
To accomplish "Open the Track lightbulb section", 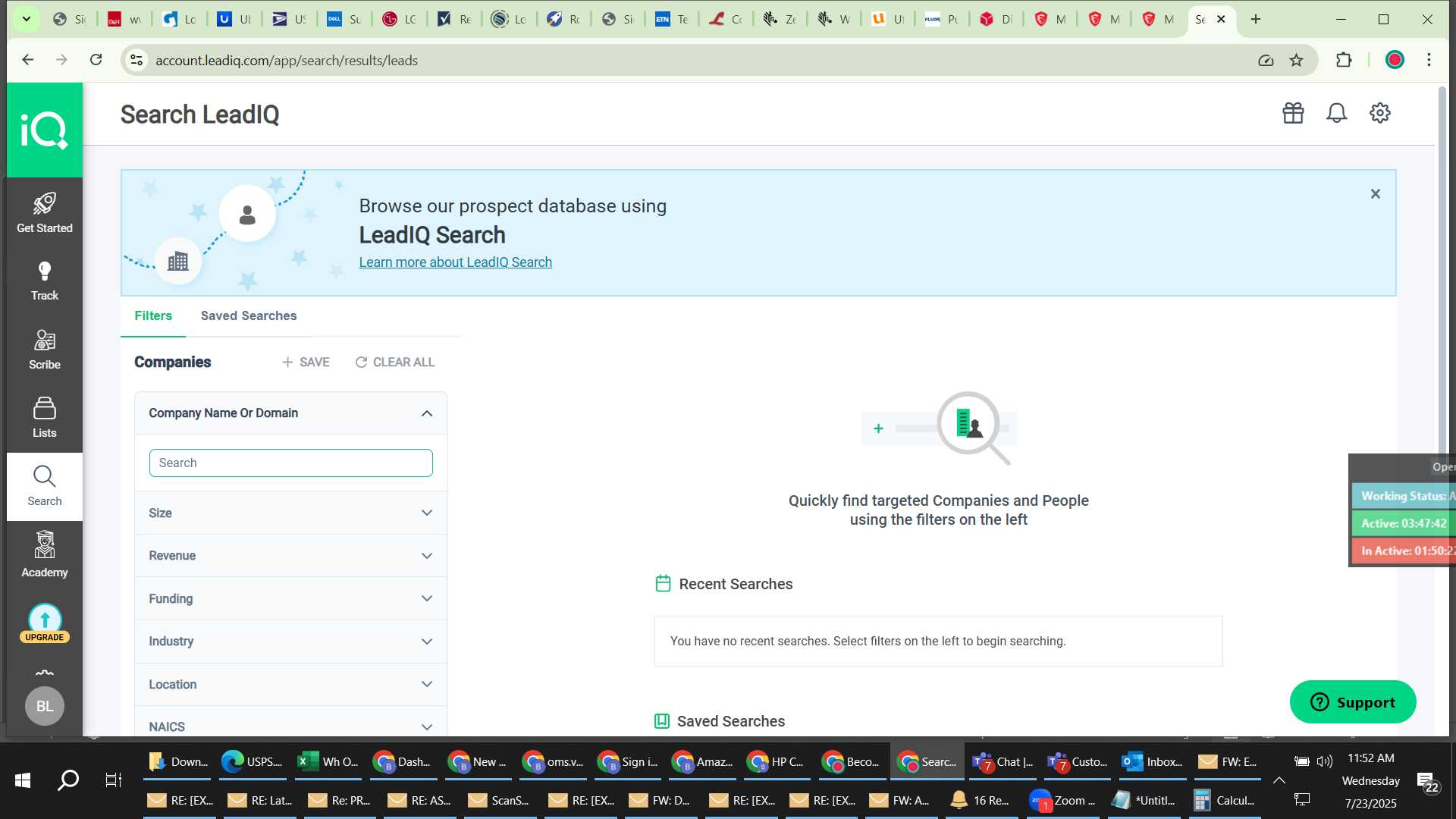I will 44,281.
